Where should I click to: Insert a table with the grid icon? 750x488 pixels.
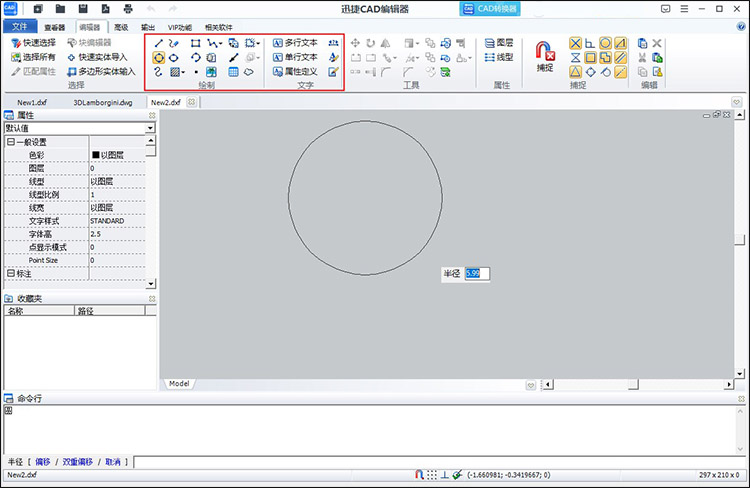(233, 72)
